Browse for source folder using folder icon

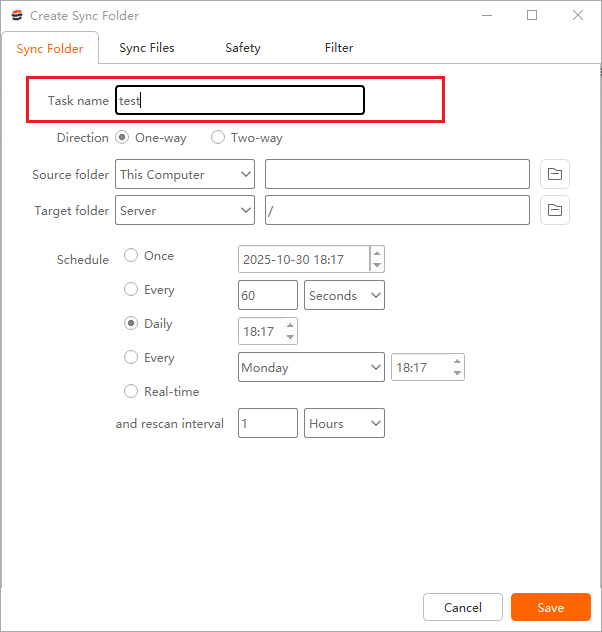555,174
